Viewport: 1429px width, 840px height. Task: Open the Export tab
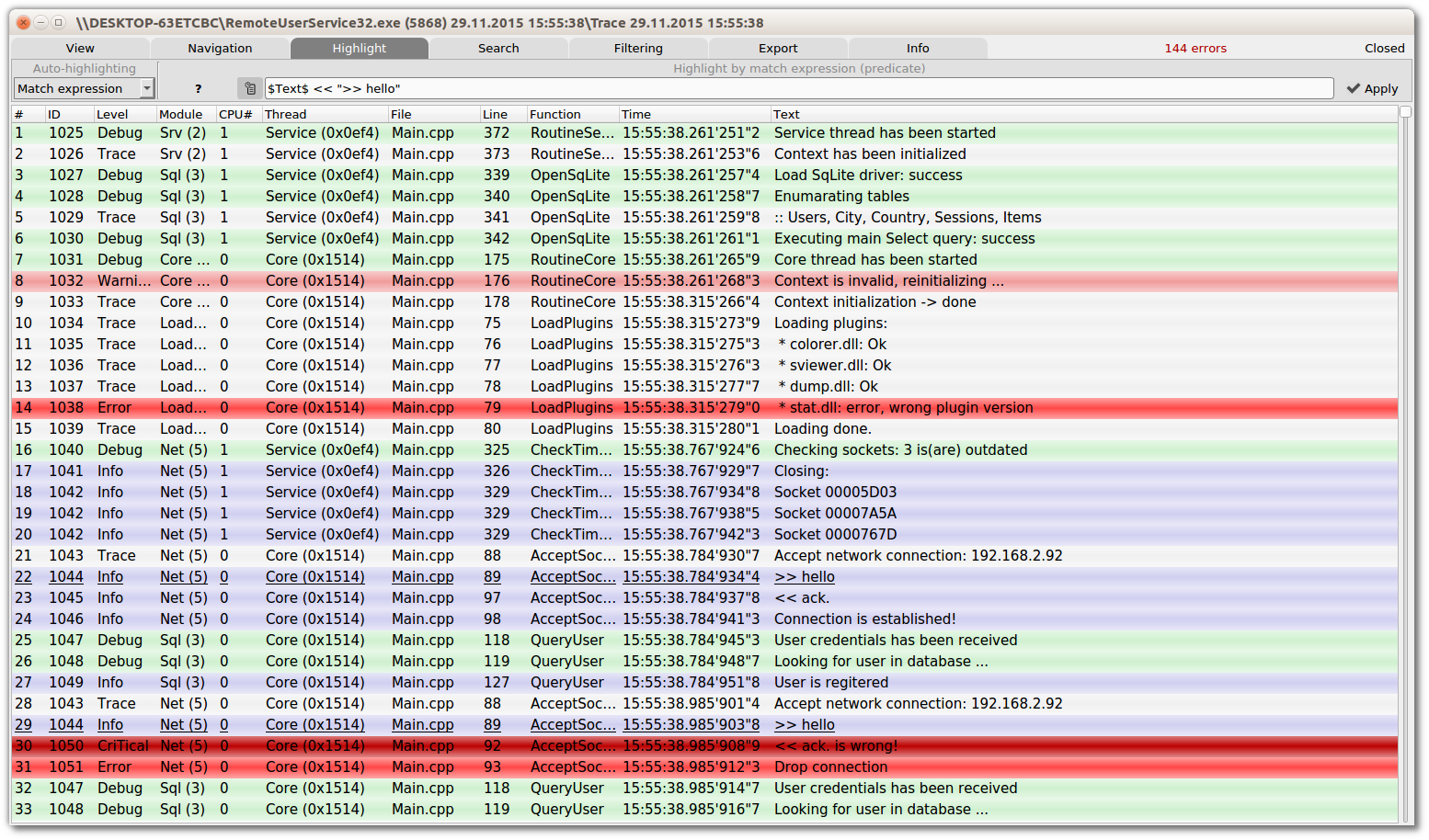coord(778,48)
